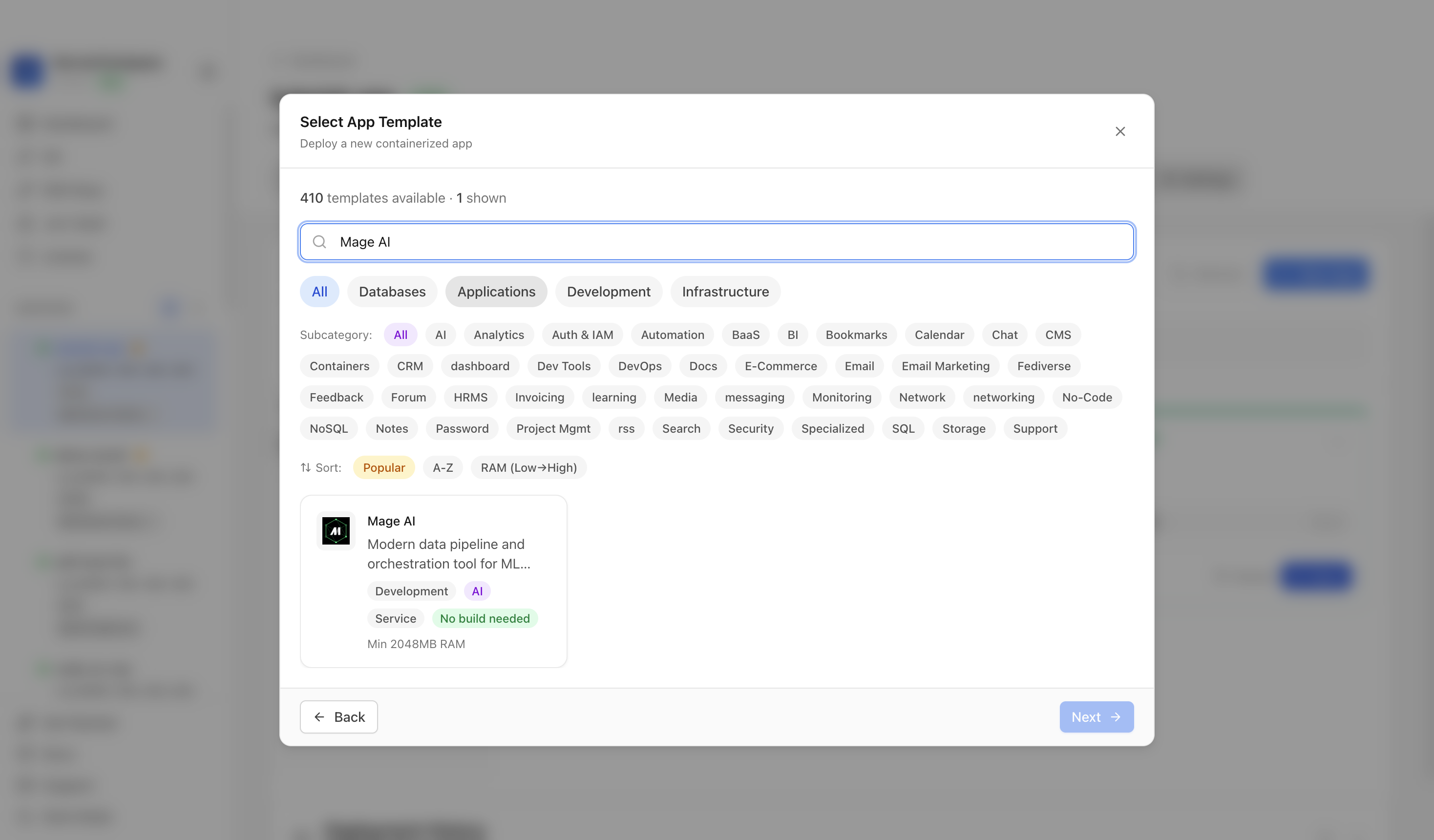Filter by BaaS subcategory

click(x=745, y=335)
